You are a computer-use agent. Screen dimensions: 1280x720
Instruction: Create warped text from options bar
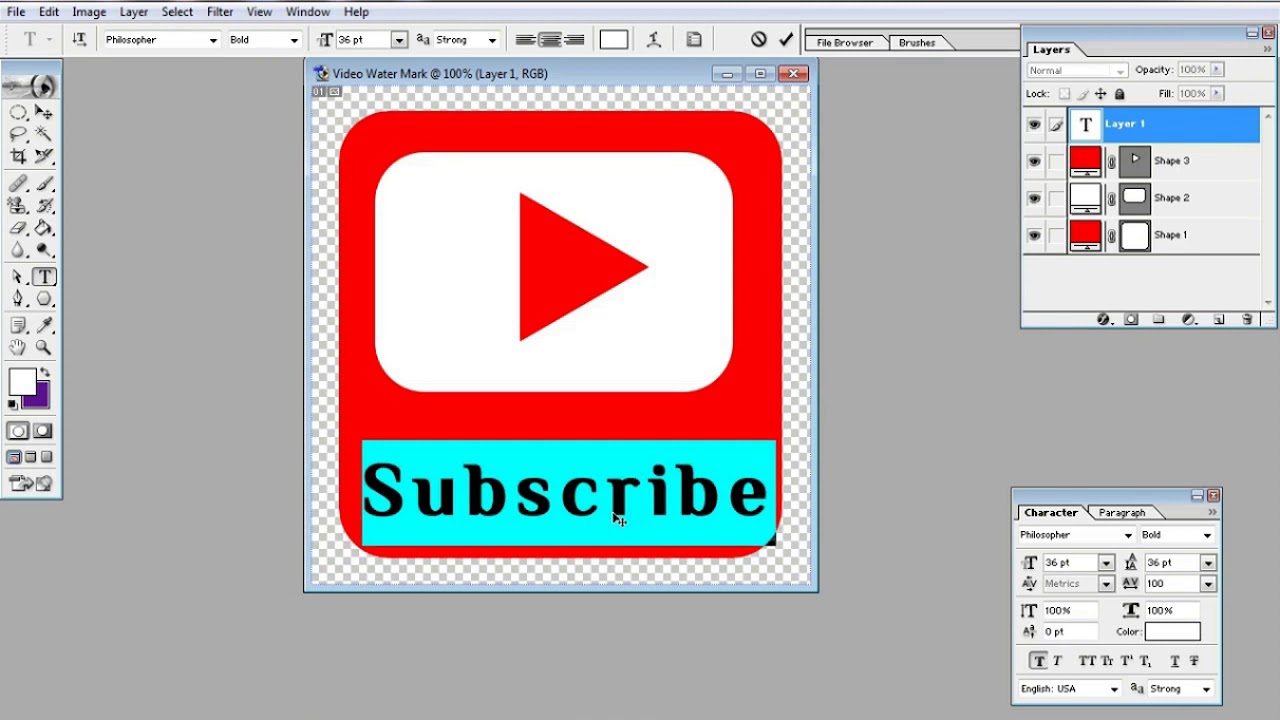653,40
